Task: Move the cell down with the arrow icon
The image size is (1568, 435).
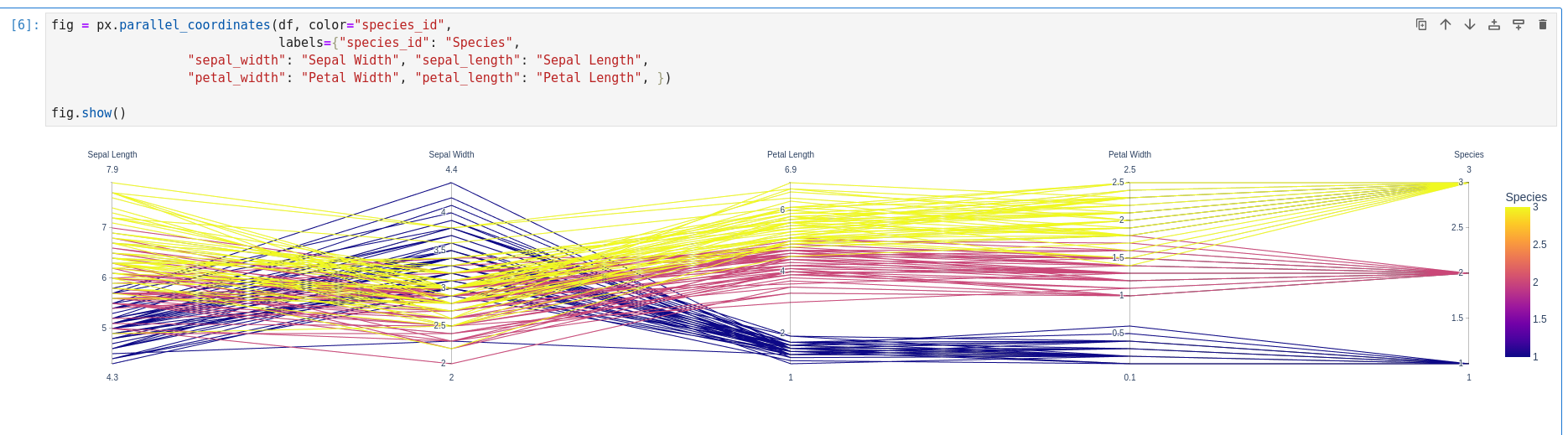Action: [1470, 24]
